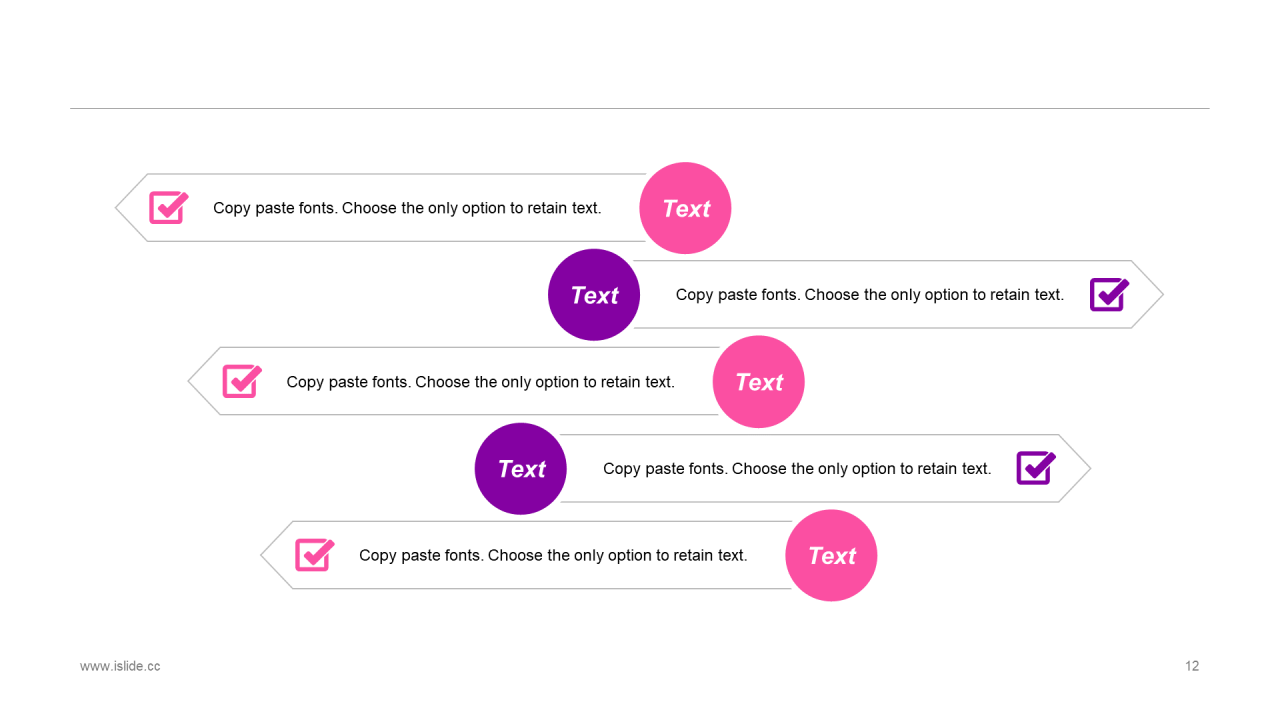Select the bottom pink Text circle
The image size is (1280, 720).
[x=831, y=555]
